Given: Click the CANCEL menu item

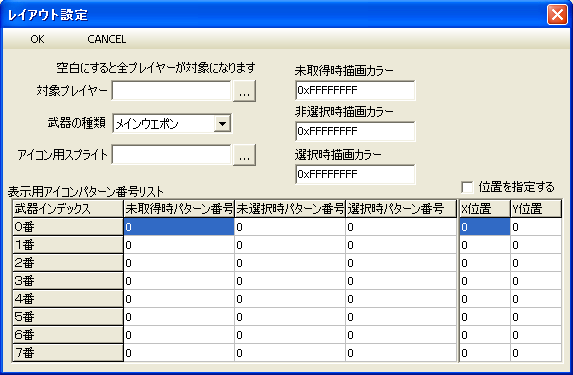Looking at the screenshot, I should [x=106, y=39].
